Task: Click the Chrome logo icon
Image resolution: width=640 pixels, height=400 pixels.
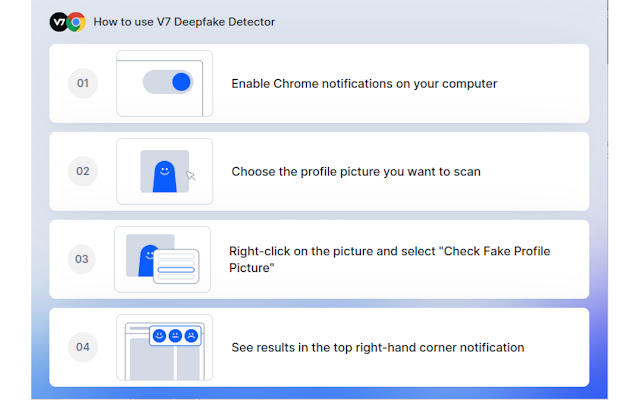Action: tap(76, 22)
